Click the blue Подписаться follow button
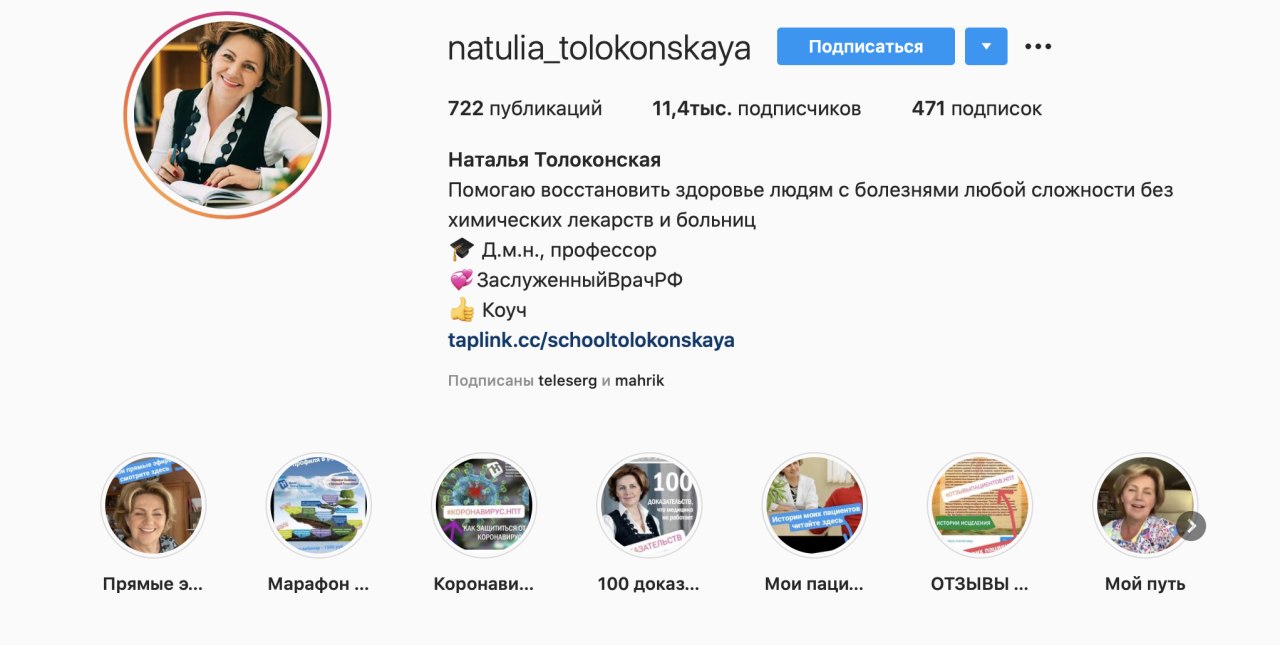 866,46
